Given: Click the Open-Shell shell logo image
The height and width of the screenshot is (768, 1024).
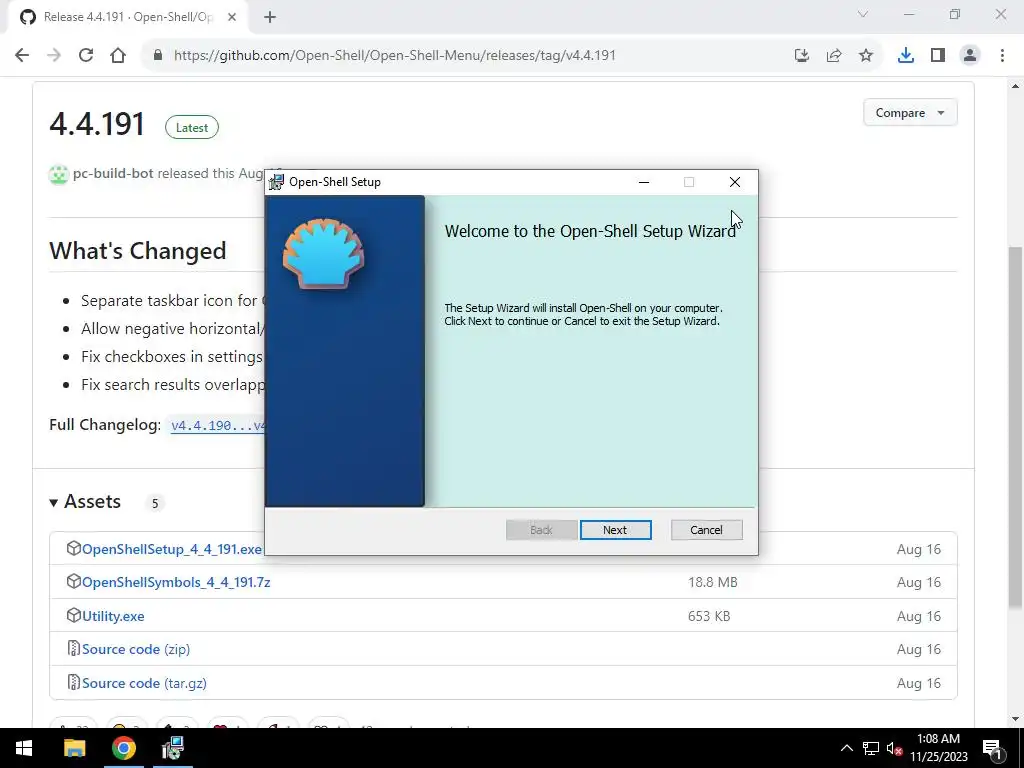Looking at the screenshot, I should coord(323,254).
